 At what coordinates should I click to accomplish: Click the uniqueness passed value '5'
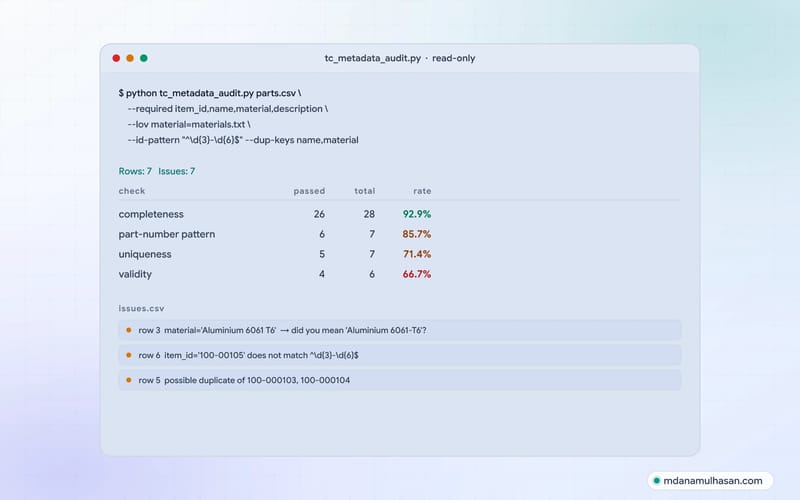[322, 254]
